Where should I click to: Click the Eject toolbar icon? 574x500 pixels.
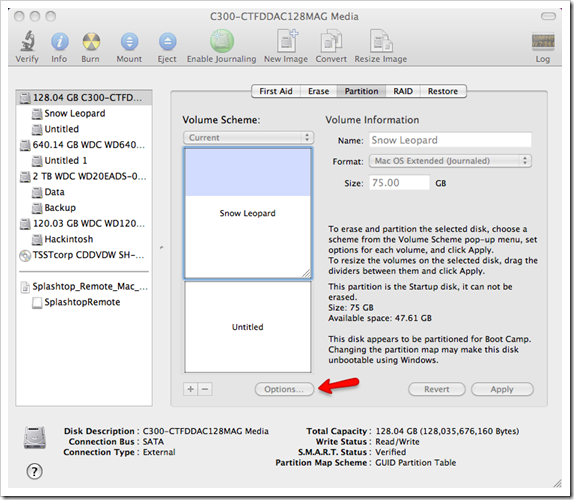pyautogui.click(x=167, y=41)
